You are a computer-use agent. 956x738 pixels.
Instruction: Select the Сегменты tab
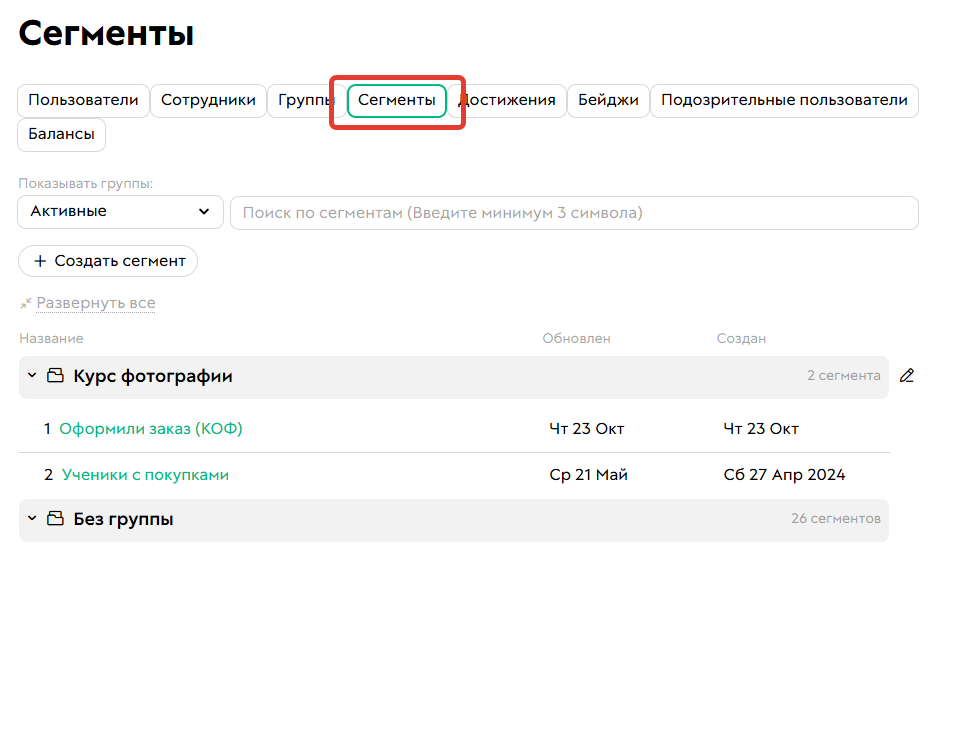pyautogui.click(x=396, y=100)
